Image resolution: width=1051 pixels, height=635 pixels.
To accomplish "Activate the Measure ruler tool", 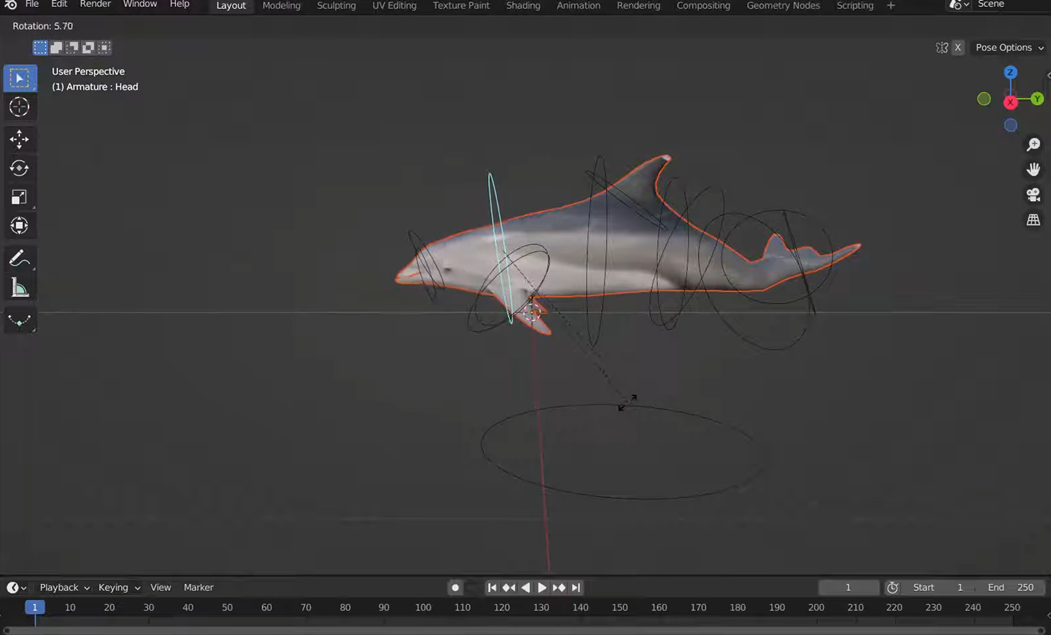I will click(19, 289).
